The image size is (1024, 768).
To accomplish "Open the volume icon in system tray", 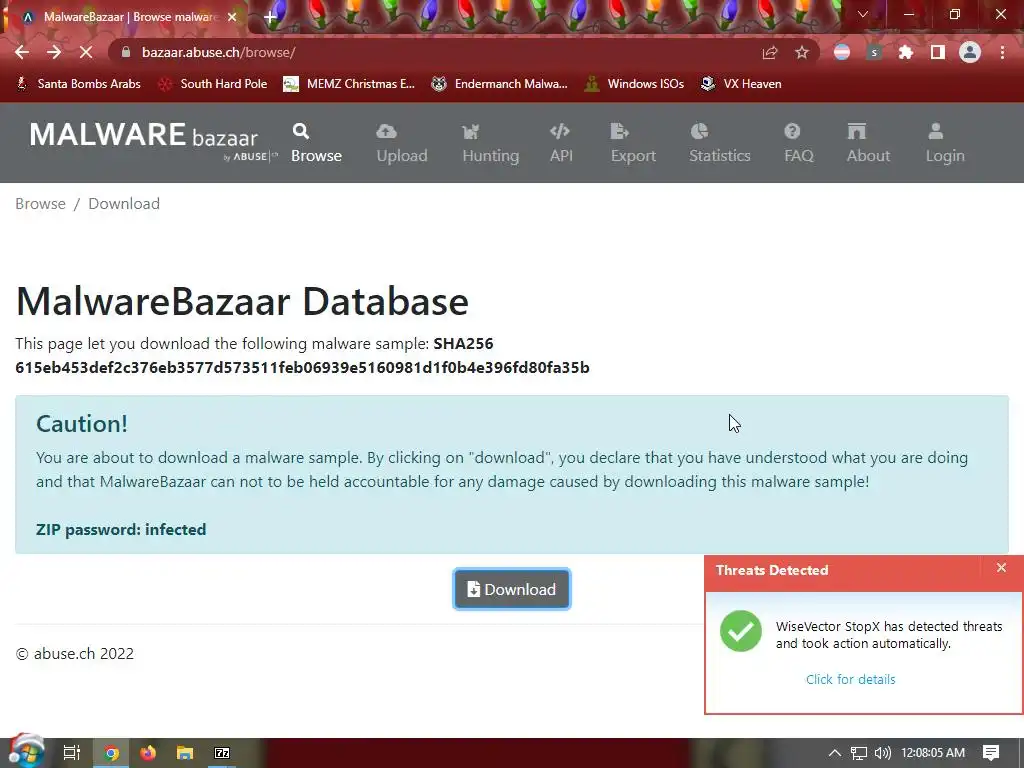I will click(882, 753).
